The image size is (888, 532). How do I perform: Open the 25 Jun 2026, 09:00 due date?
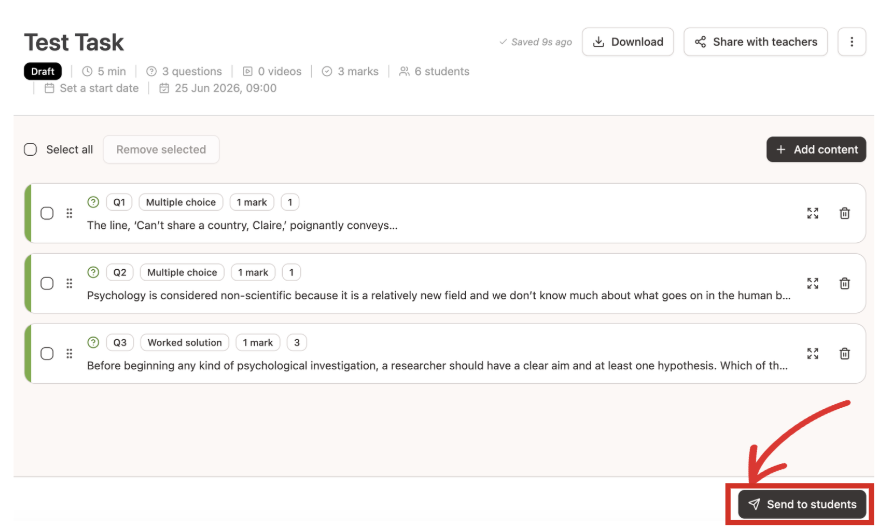pos(218,88)
